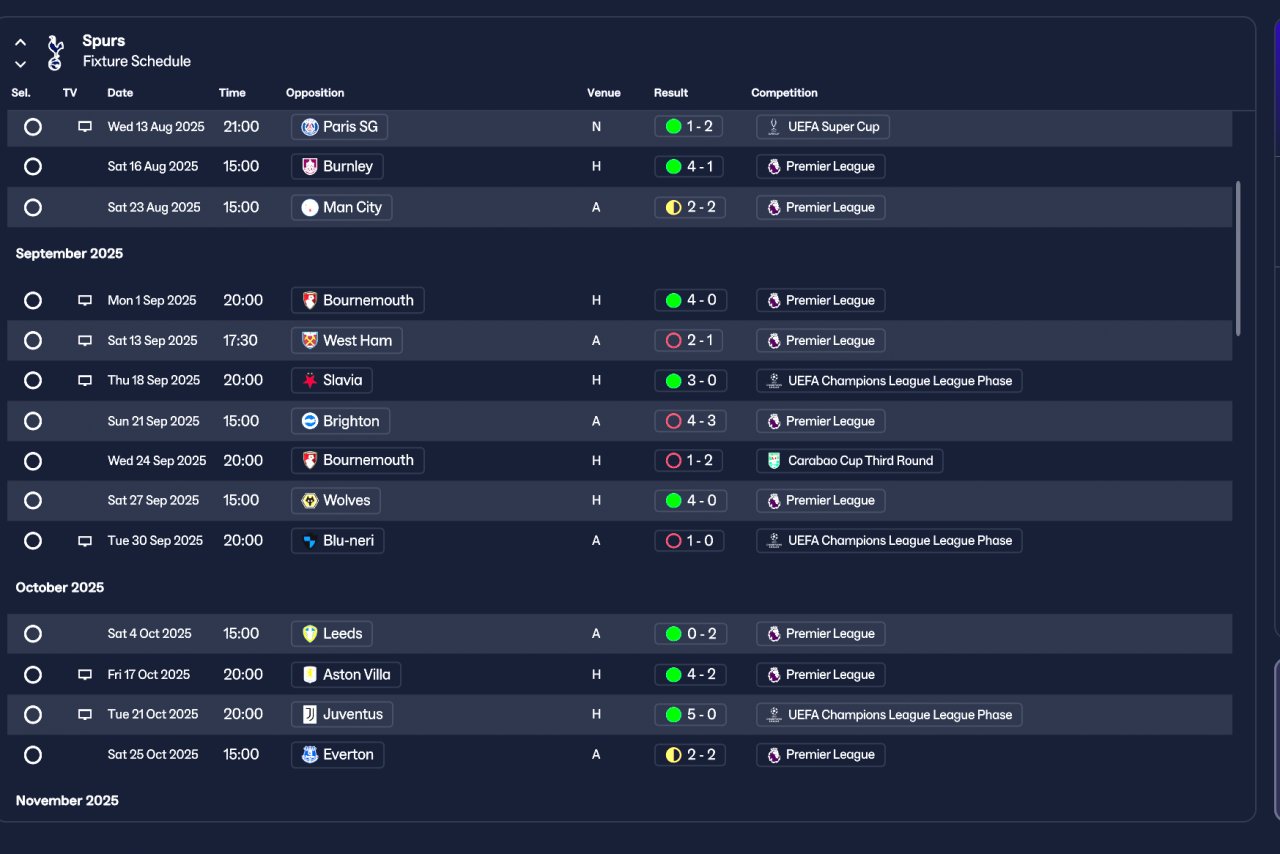Open the Man City opposition button

342,207
